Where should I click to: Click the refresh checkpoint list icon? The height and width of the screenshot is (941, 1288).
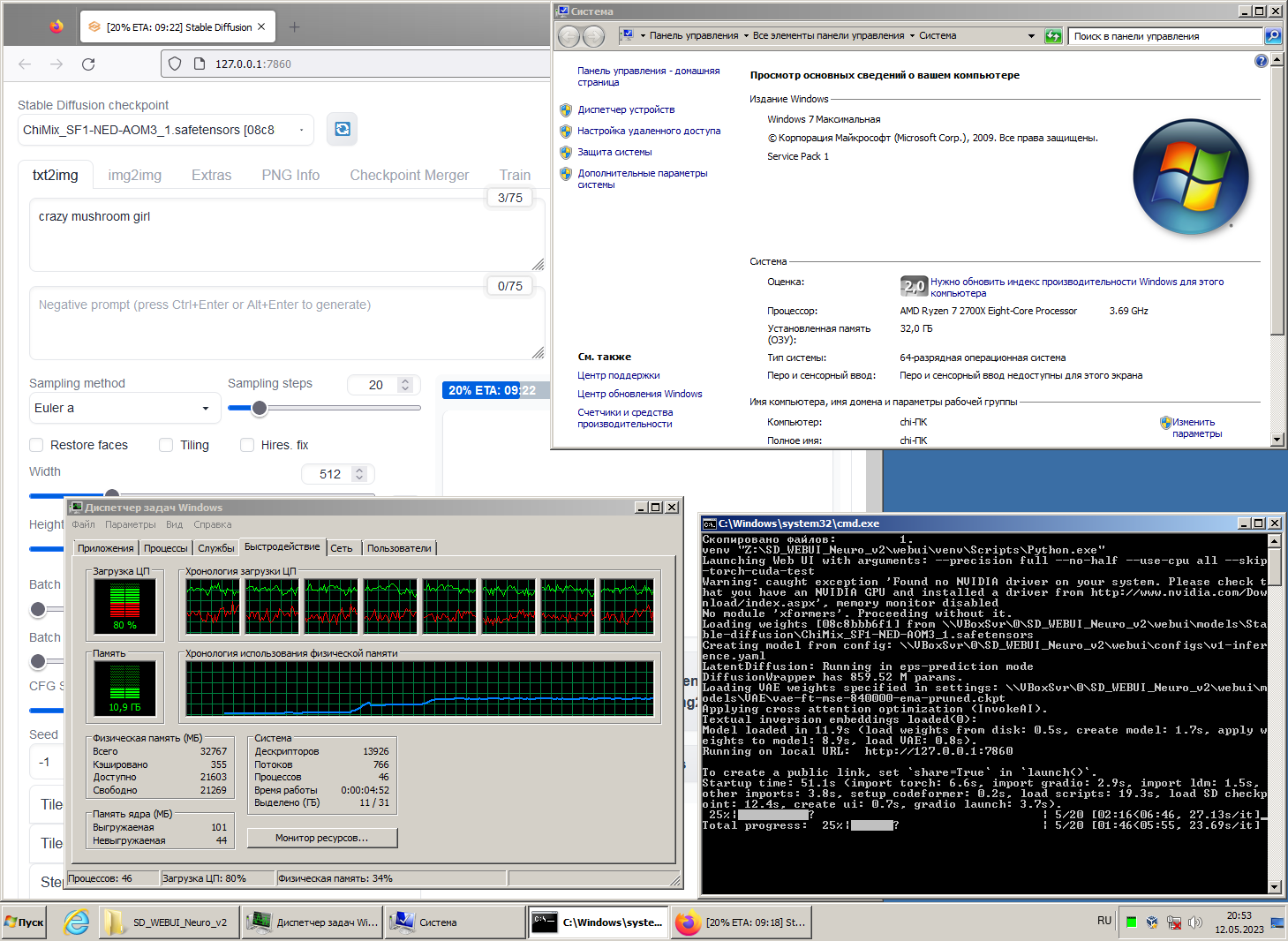coord(343,130)
